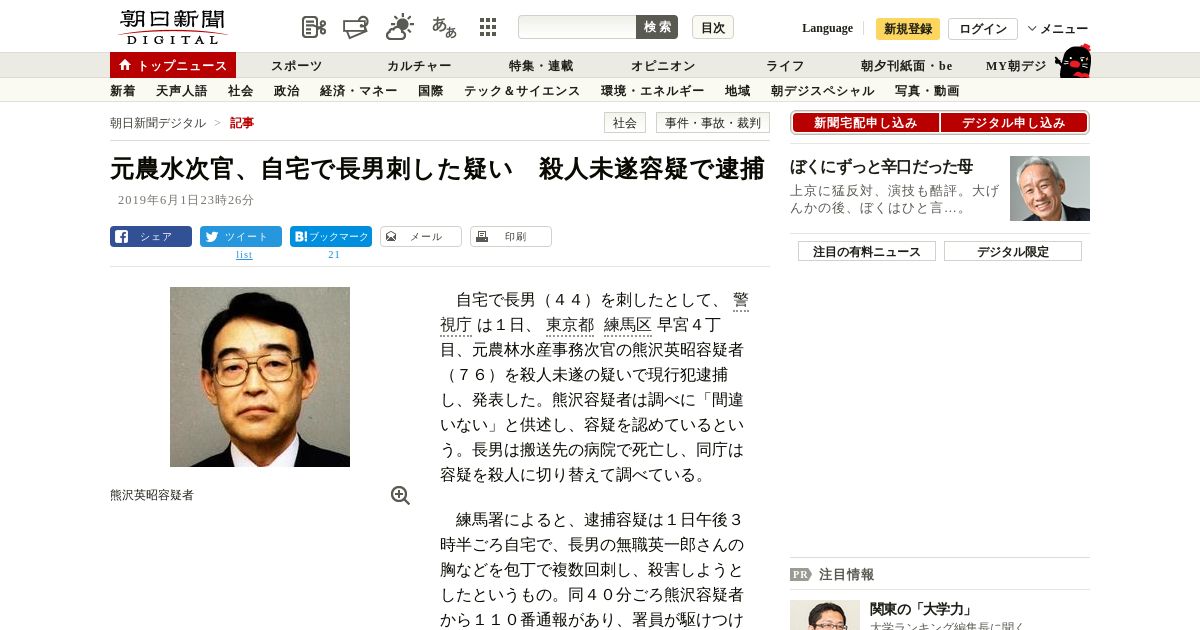Viewport: 1200px width, 630px height.
Task: Click the 練馬区 keyword link
Action: click(628, 325)
